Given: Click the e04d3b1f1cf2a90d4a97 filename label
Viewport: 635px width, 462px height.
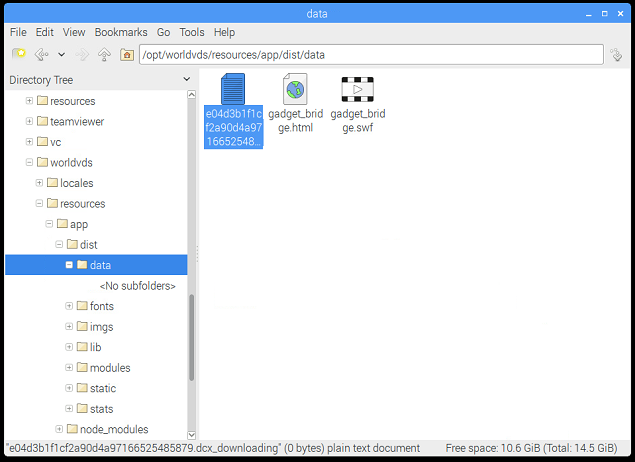Looking at the screenshot, I should 234,127.
